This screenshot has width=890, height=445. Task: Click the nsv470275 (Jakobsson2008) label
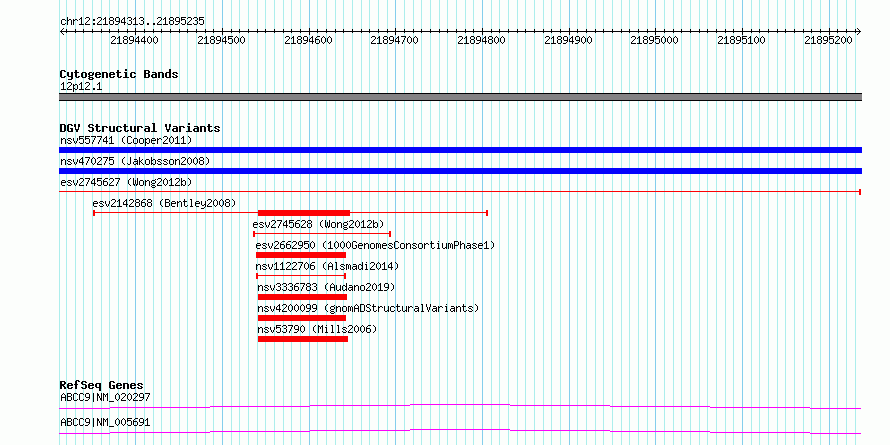pos(135,161)
